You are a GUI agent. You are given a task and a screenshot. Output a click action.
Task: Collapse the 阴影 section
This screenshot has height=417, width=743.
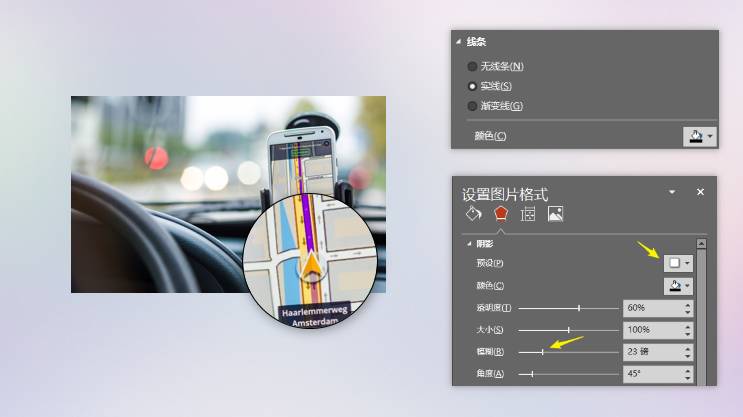coord(469,244)
